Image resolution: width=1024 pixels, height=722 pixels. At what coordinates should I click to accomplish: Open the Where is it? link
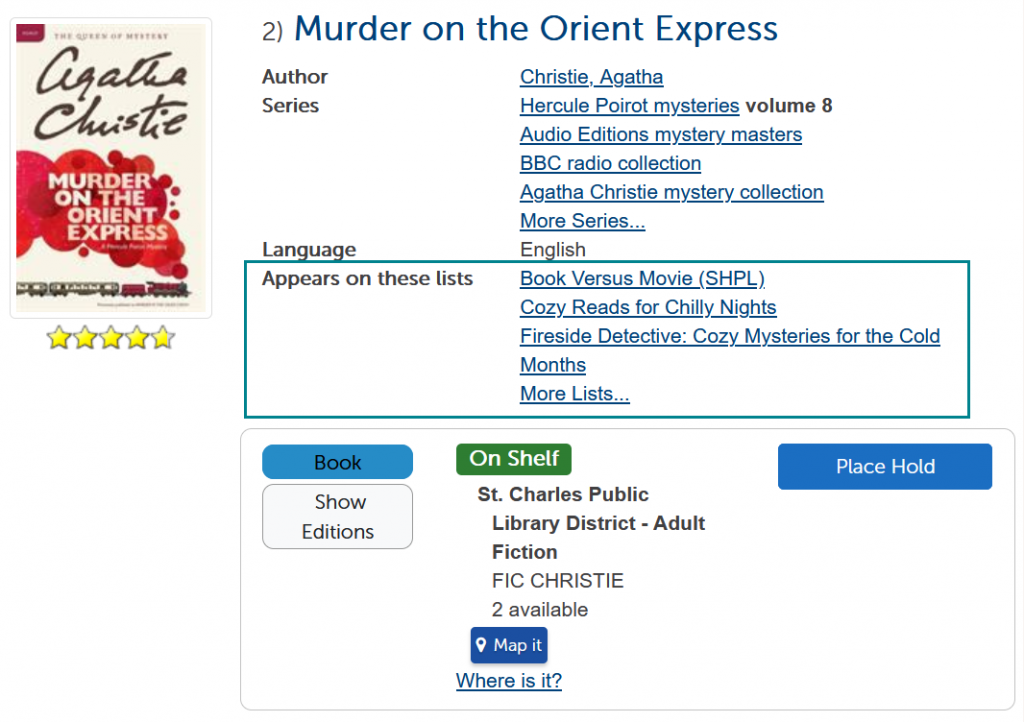[x=509, y=681]
